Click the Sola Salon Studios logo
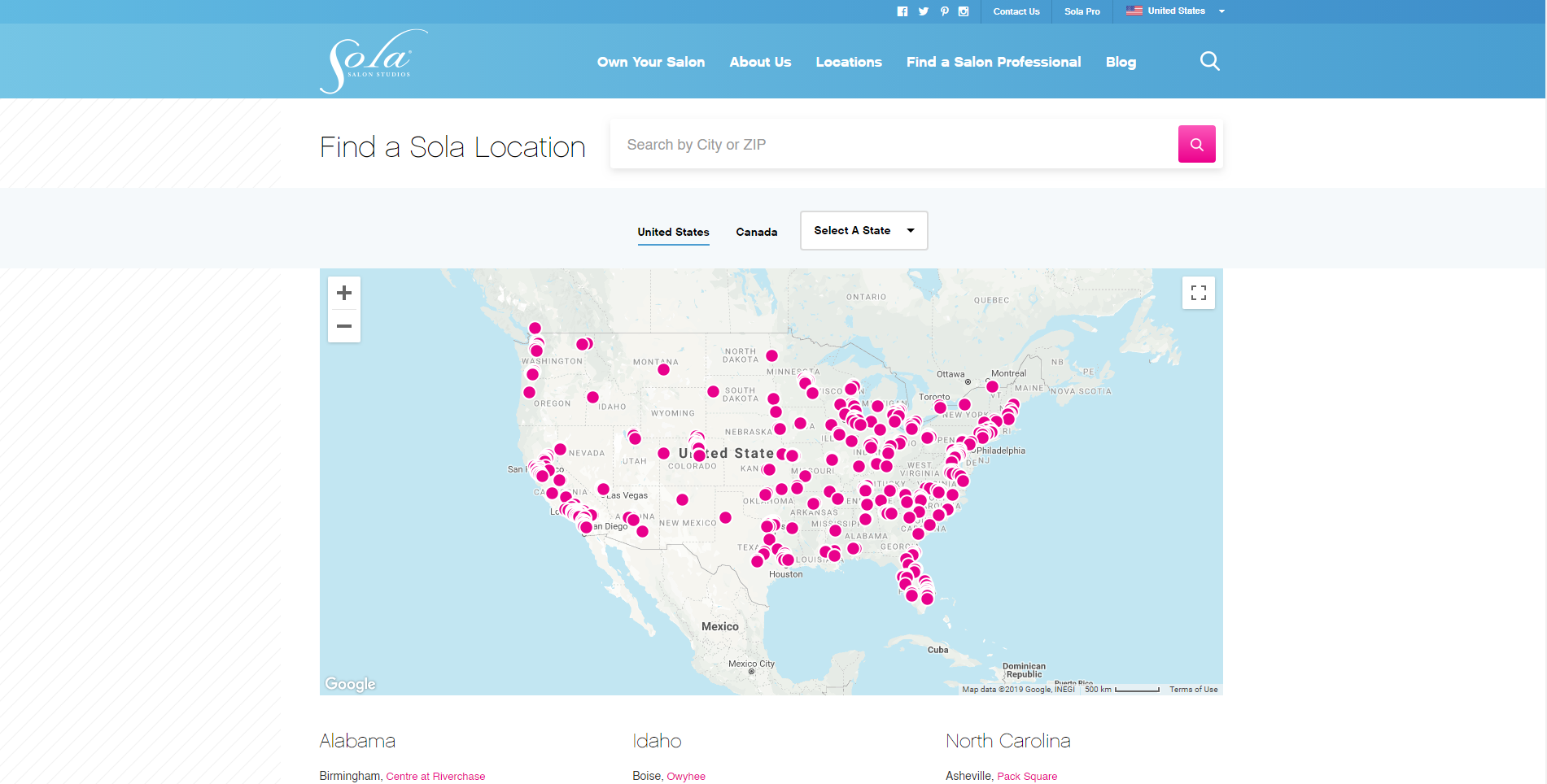 tap(373, 62)
